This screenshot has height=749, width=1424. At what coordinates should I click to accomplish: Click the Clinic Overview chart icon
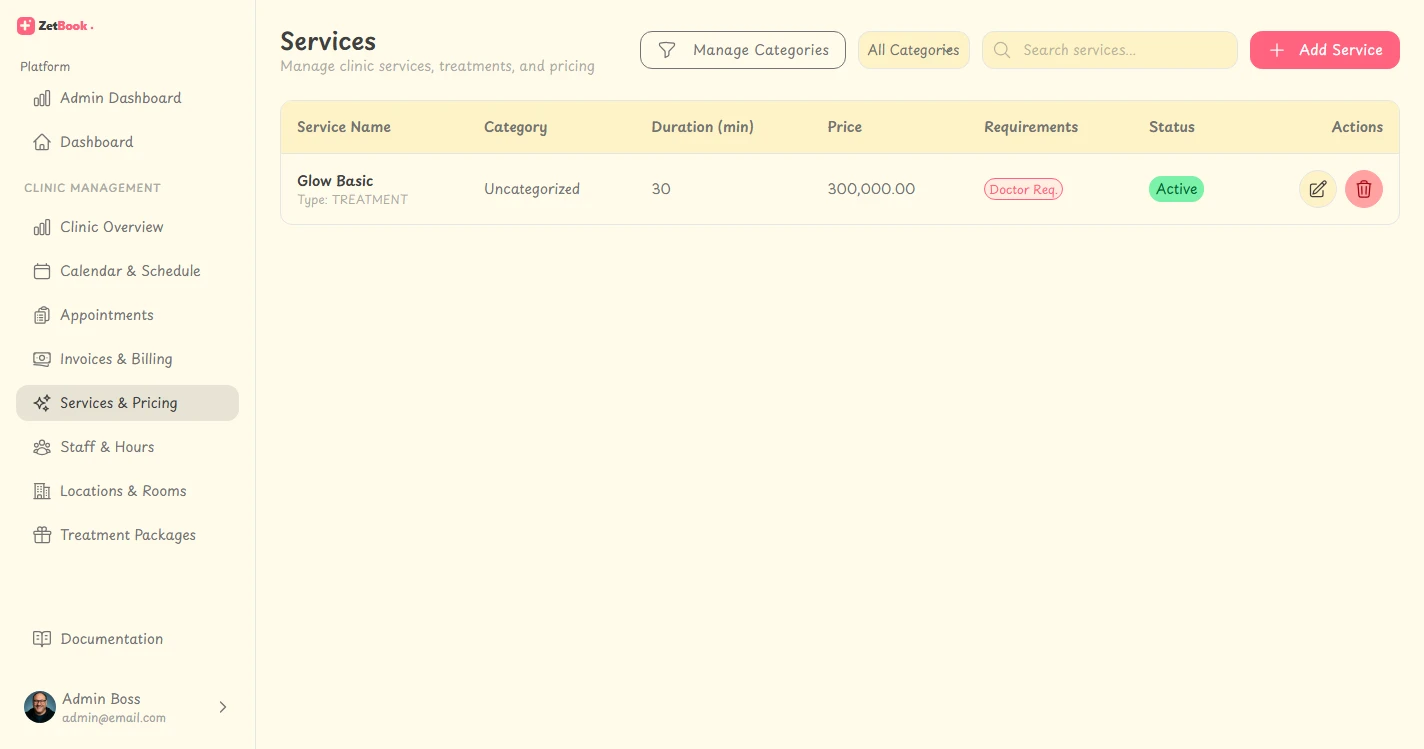pyautogui.click(x=42, y=227)
